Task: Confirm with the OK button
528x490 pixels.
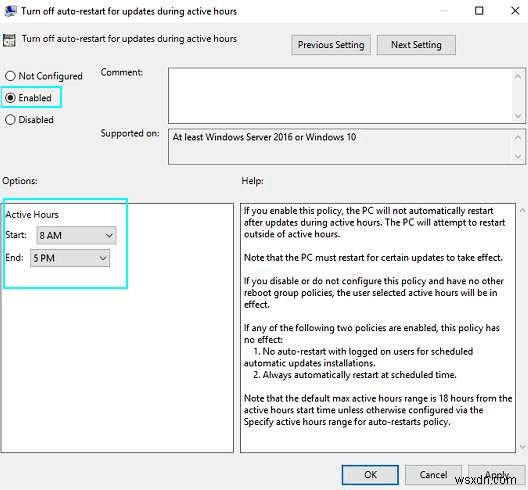Action: coord(370,475)
